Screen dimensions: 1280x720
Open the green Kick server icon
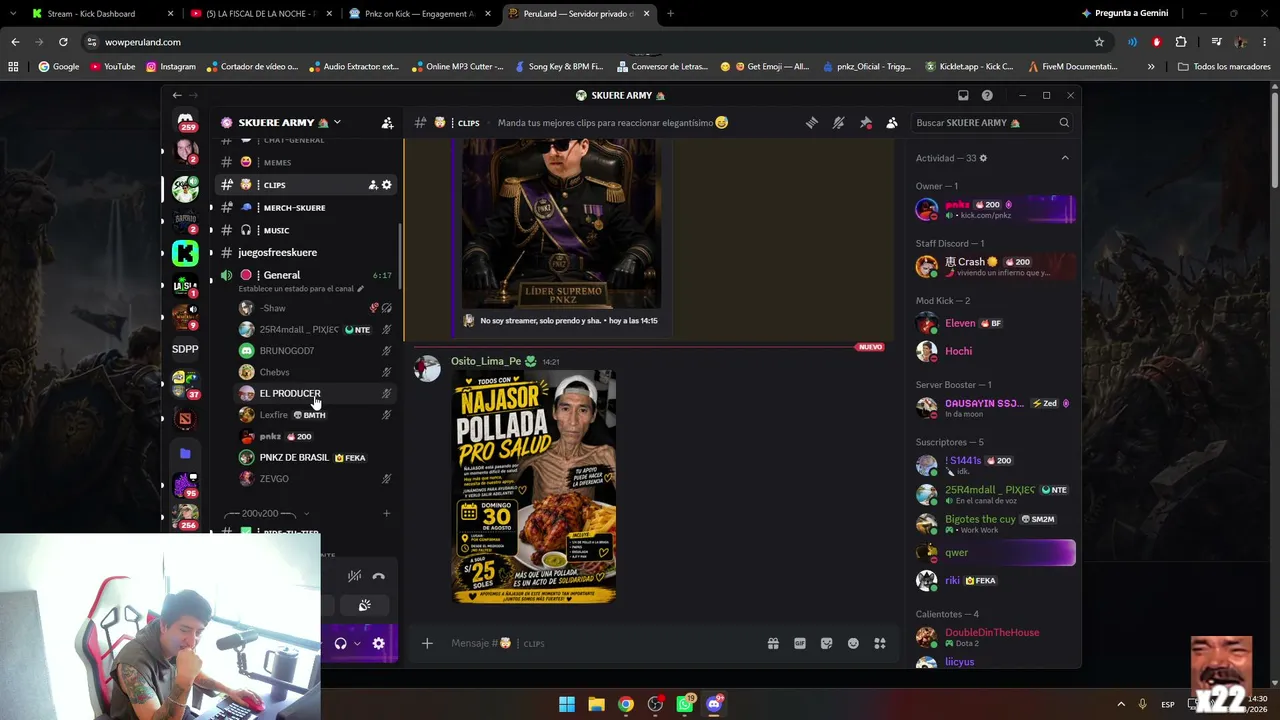pyautogui.click(x=185, y=253)
